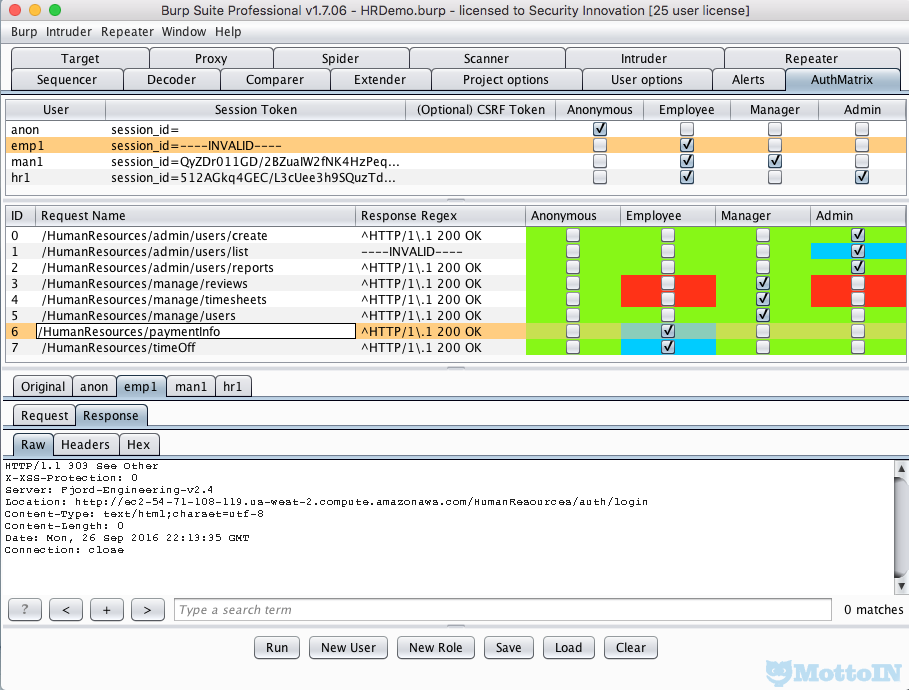The height and width of the screenshot is (690, 909).
Task: Click in the search term field
Action: [x=503, y=609]
